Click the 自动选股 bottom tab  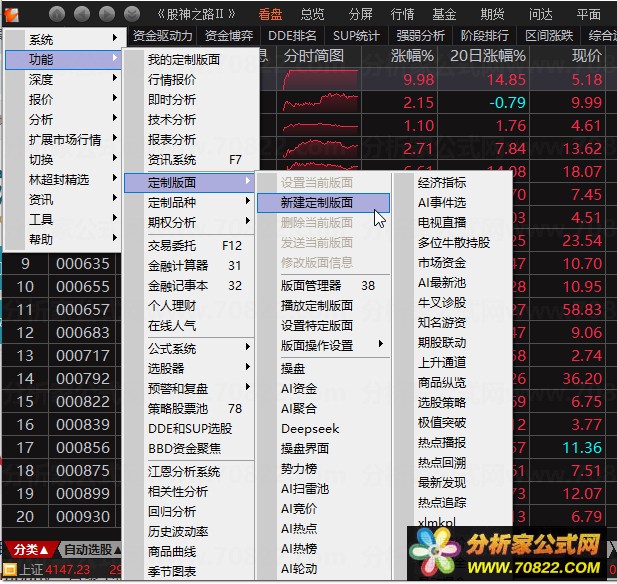tap(91, 549)
